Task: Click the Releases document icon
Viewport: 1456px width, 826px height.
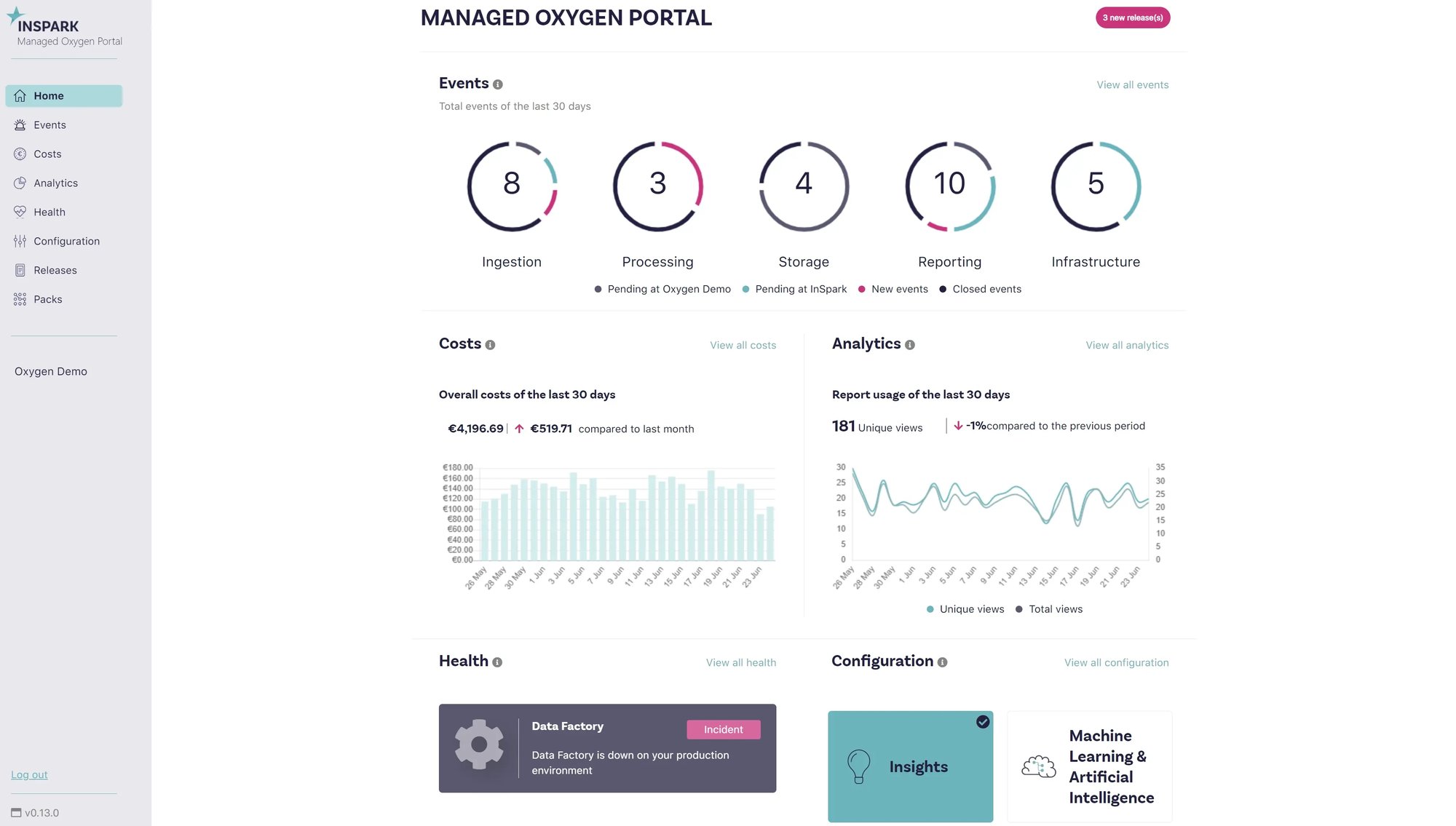Action: (x=20, y=271)
